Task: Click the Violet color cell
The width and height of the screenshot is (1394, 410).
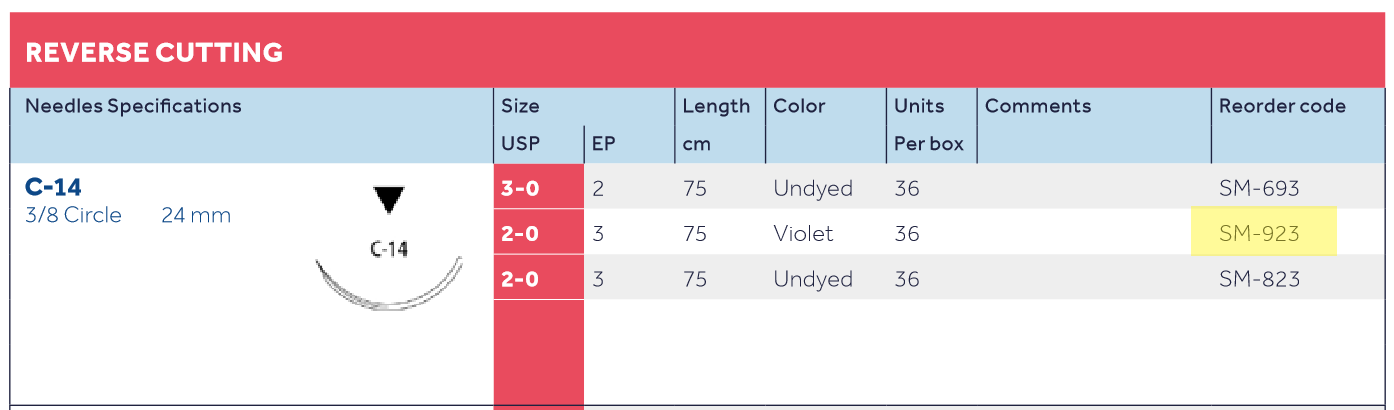Action: tap(804, 234)
